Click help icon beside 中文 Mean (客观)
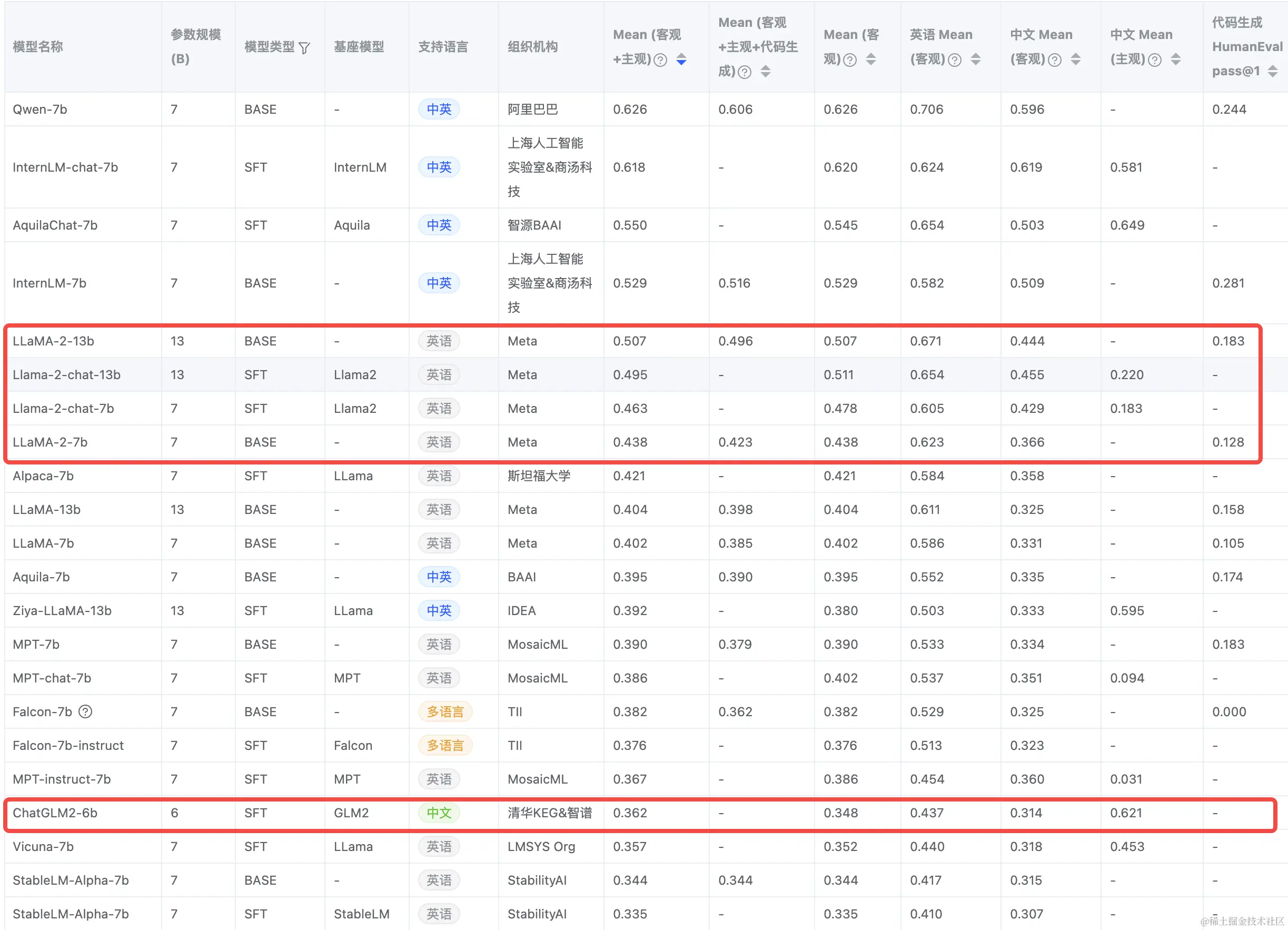 click(1054, 60)
